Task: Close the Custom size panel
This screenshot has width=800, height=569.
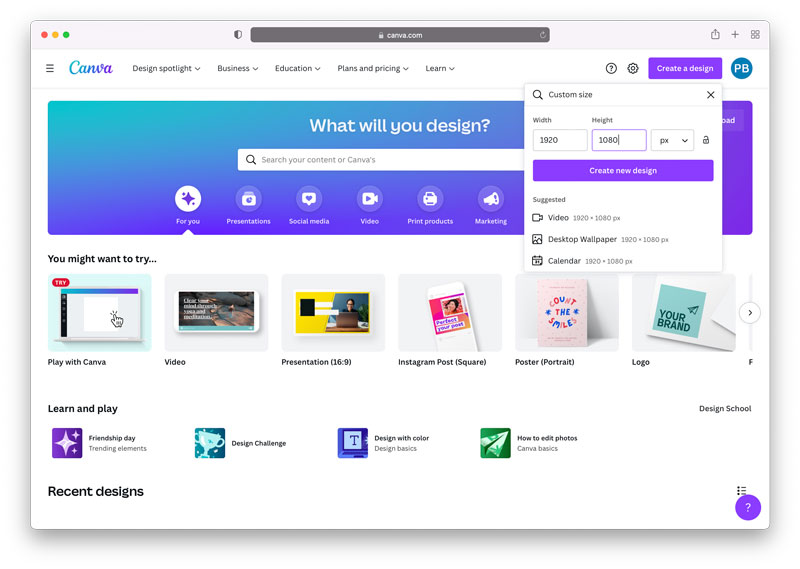Action: point(710,95)
